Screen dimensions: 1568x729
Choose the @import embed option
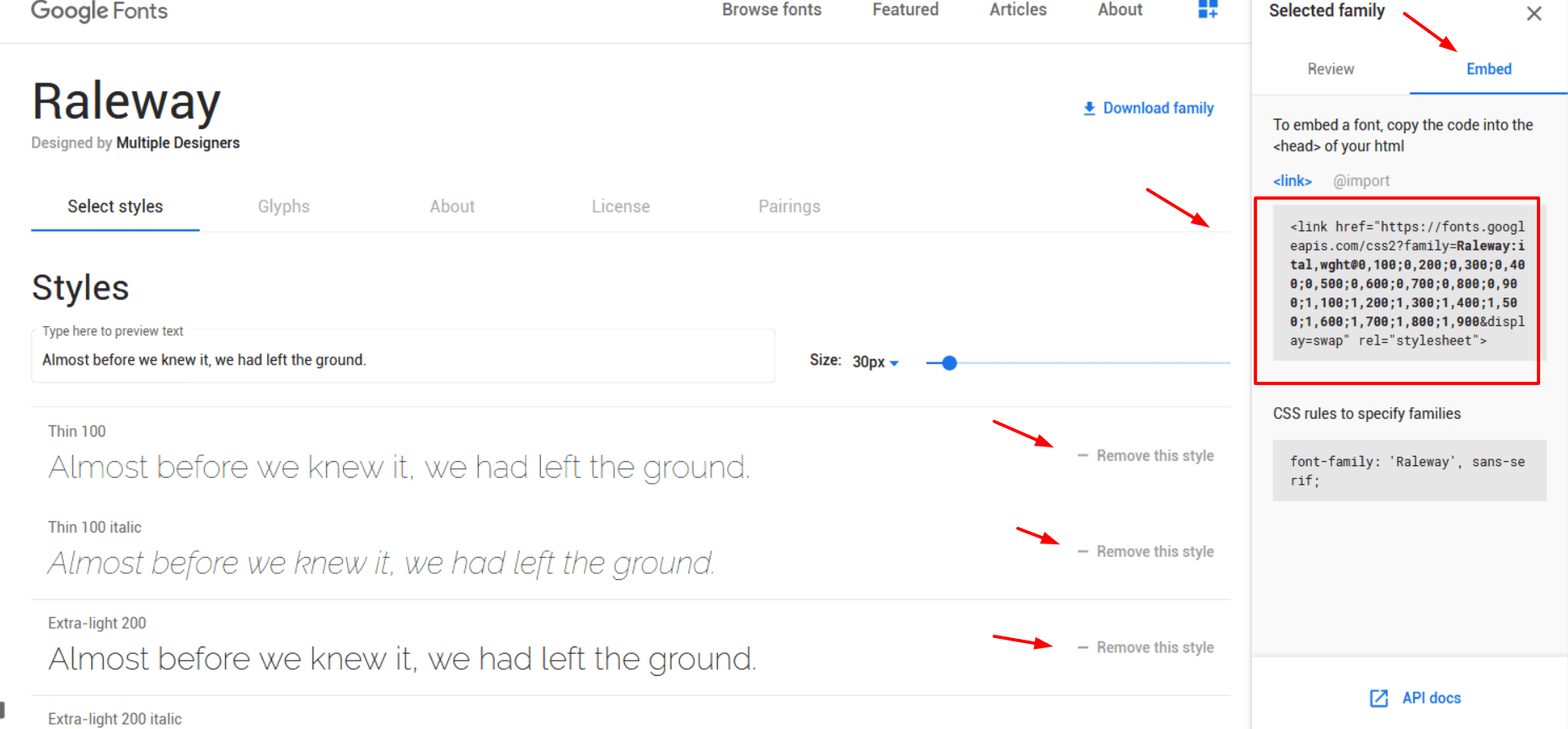(x=1362, y=181)
